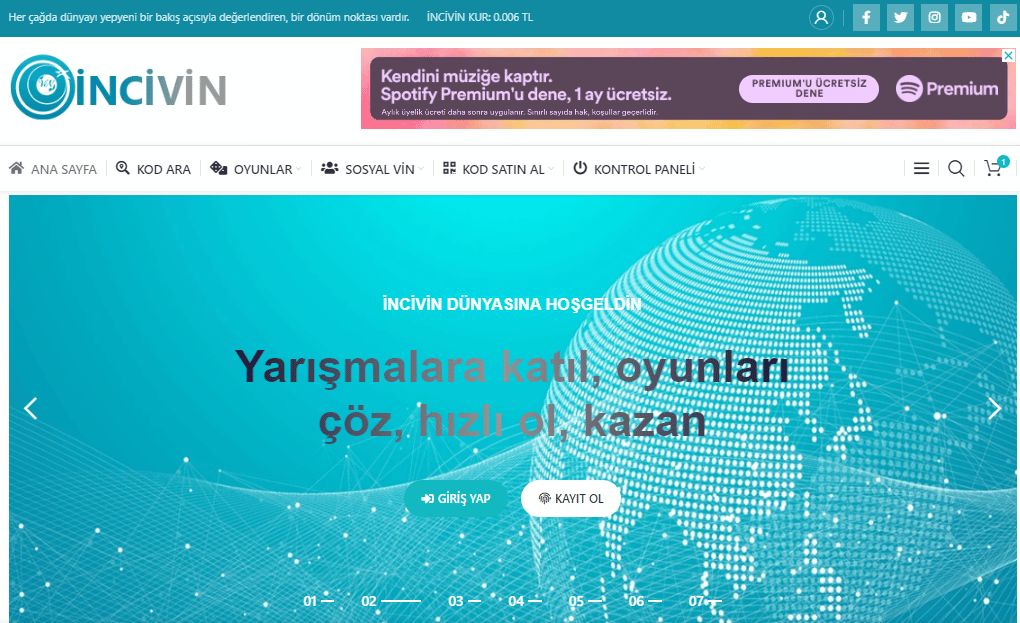Open the TikTok social icon
This screenshot has height=623, width=1020.
(1002, 18)
